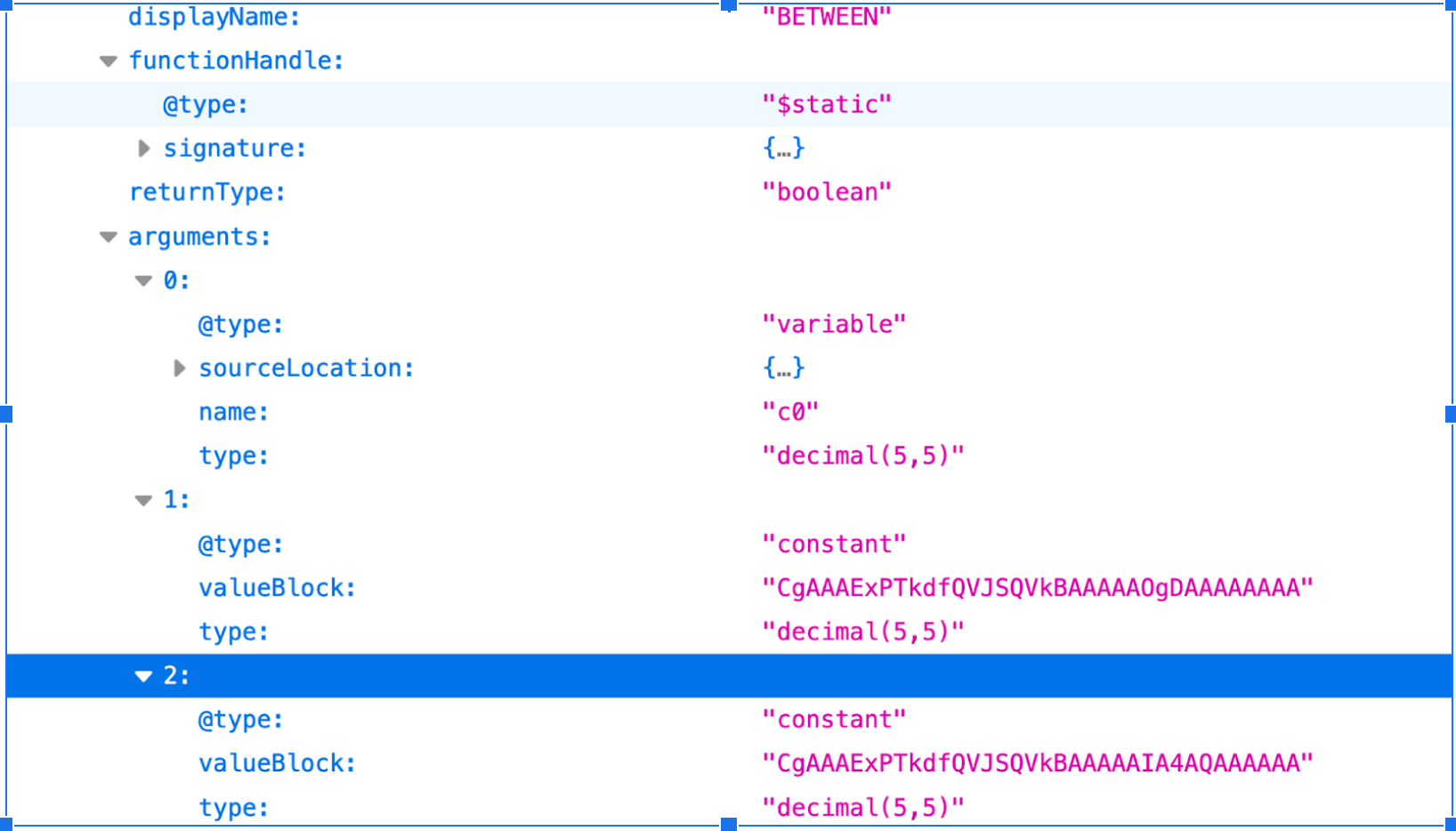
Task: Click the "variable" type value
Action: click(834, 324)
